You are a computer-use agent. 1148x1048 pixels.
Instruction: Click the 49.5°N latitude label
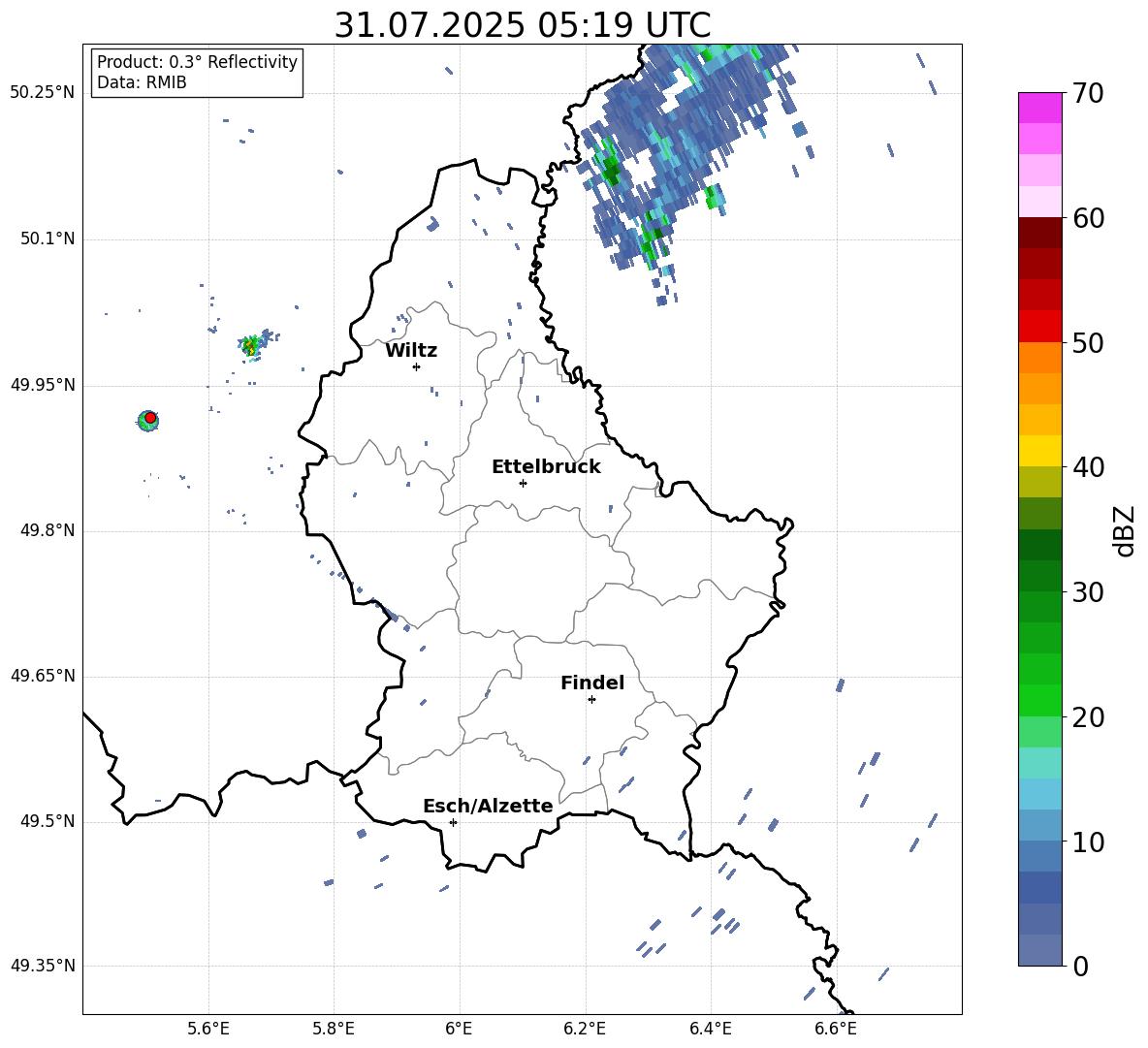coord(48,822)
